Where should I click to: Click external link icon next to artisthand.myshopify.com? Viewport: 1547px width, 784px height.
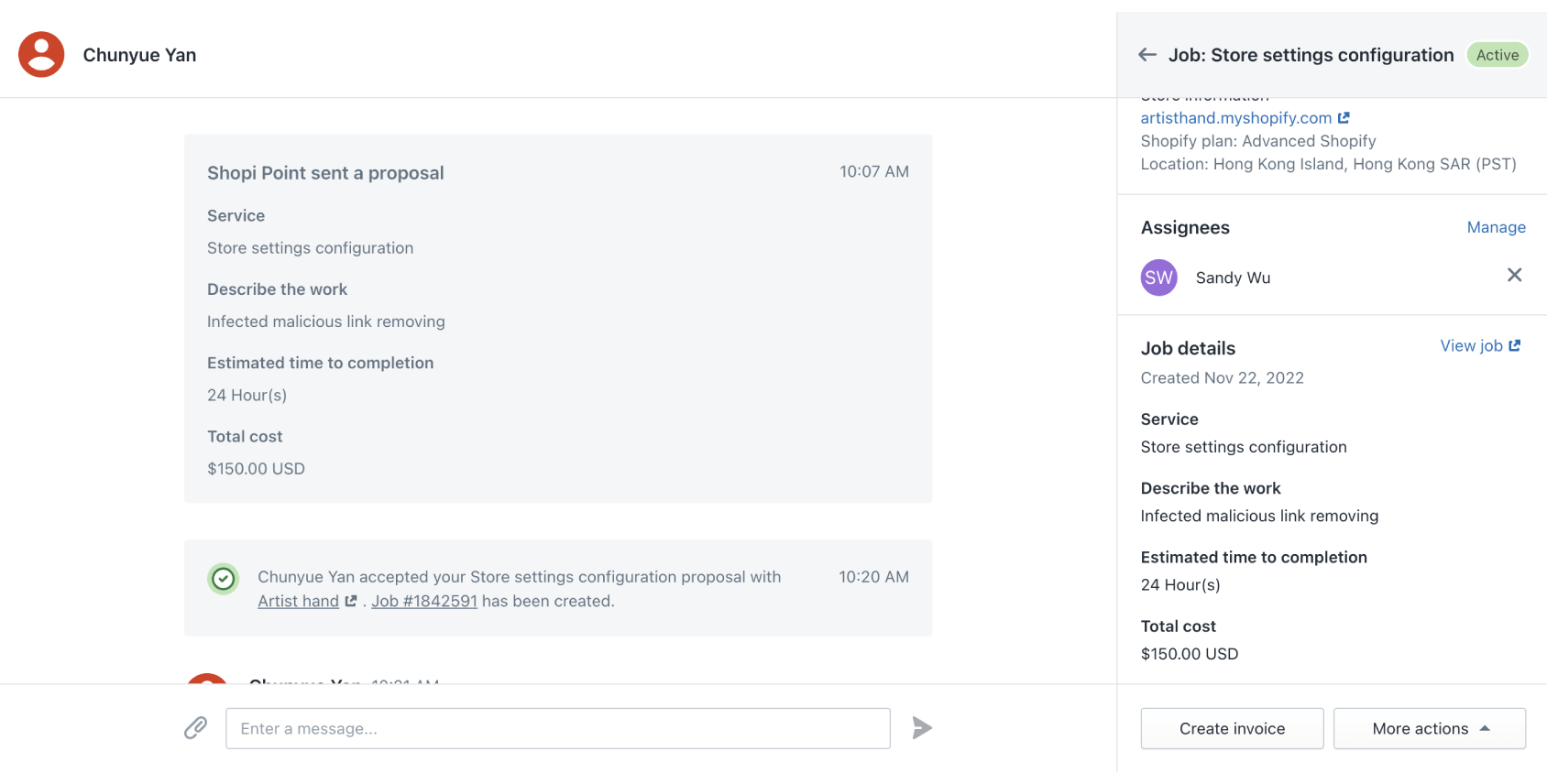(1344, 118)
